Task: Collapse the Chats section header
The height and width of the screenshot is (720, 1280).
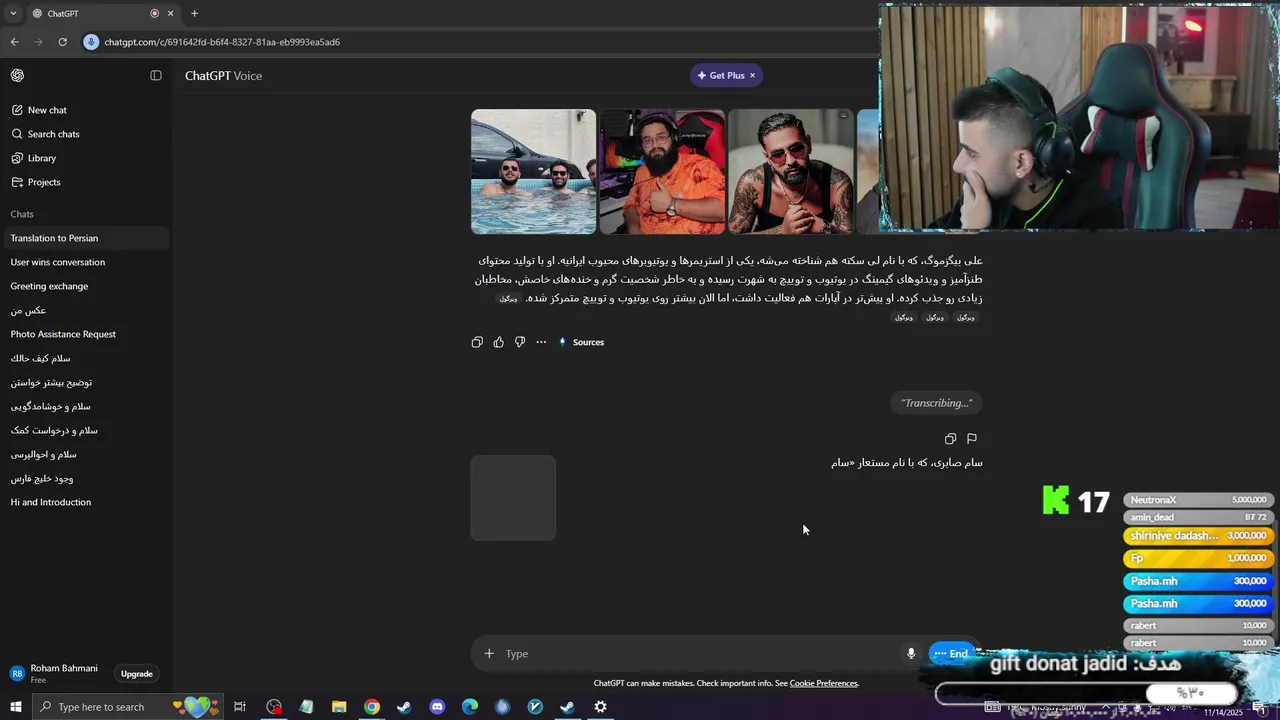Action: 22,214
